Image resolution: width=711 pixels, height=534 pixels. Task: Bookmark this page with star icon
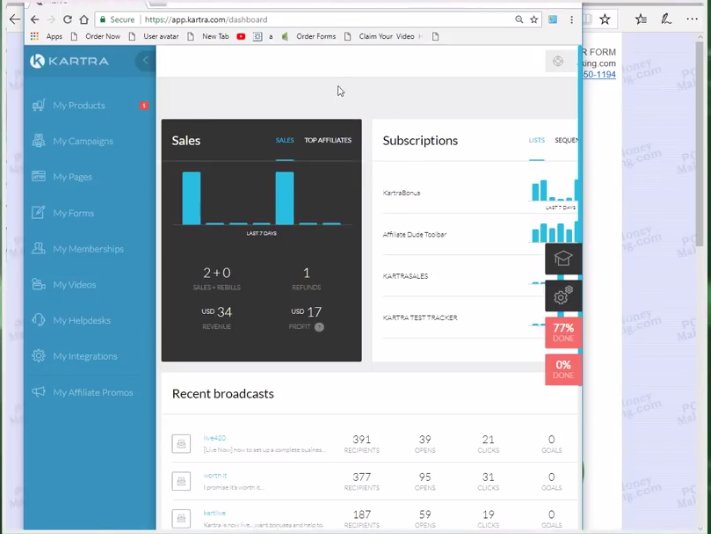click(x=534, y=19)
